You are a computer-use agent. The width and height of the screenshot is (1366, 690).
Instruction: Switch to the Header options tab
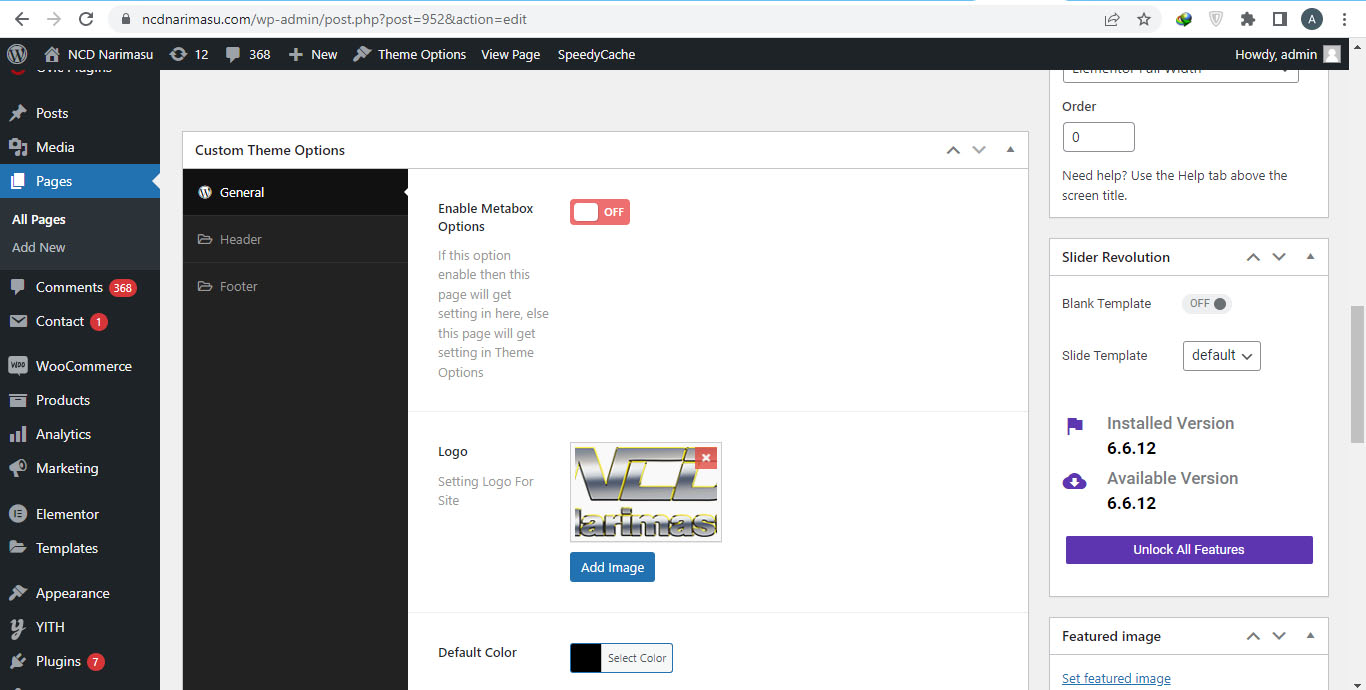[x=295, y=239]
